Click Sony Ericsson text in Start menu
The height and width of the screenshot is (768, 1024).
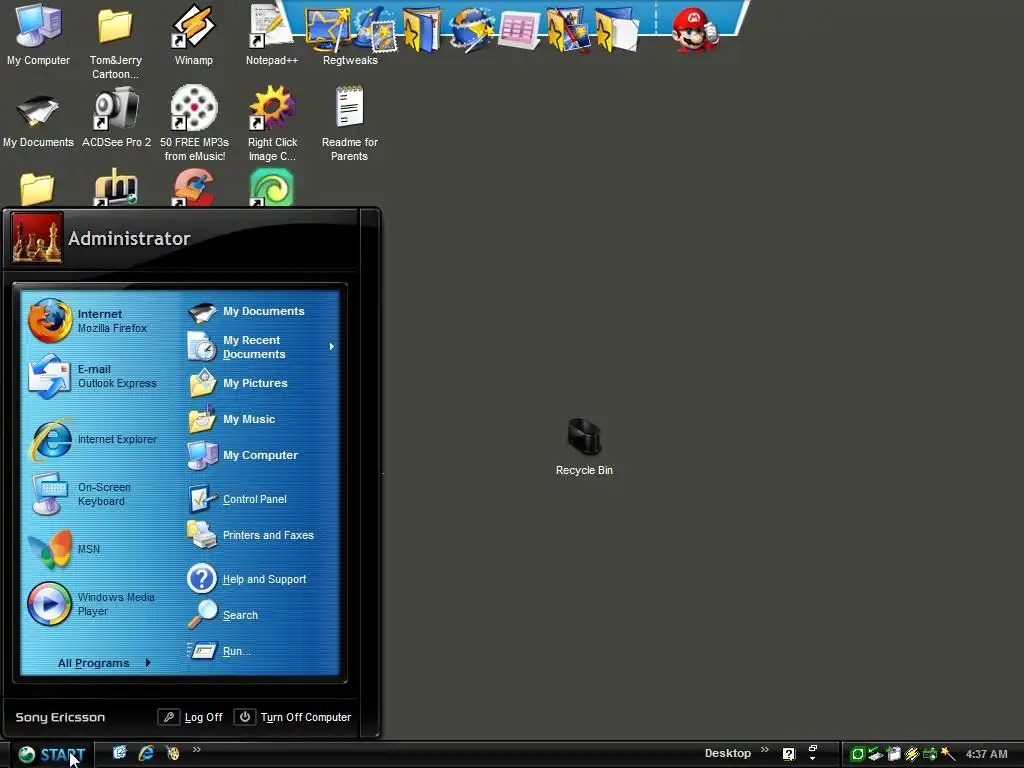(x=60, y=717)
